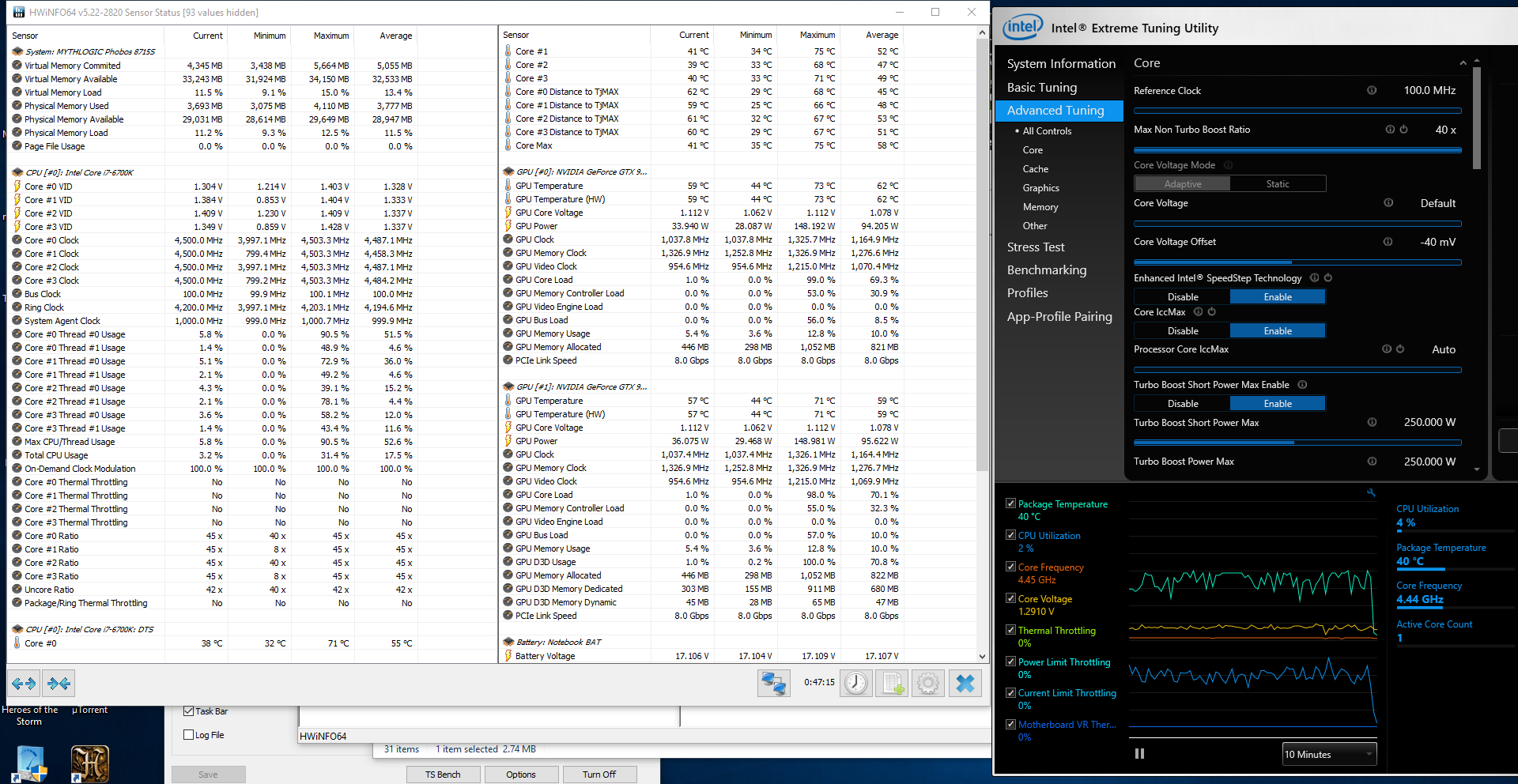Screen dimensions: 1518x784
Task: Click power icon for Processor Core IccMax
Action: pyautogui.click(x=1400, y=349)
